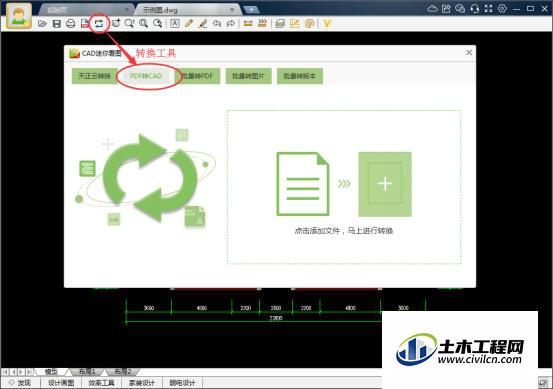Close the CAD迷你看图 conversion dialog
The image size is (553, 389).
[x=469, y=53]
